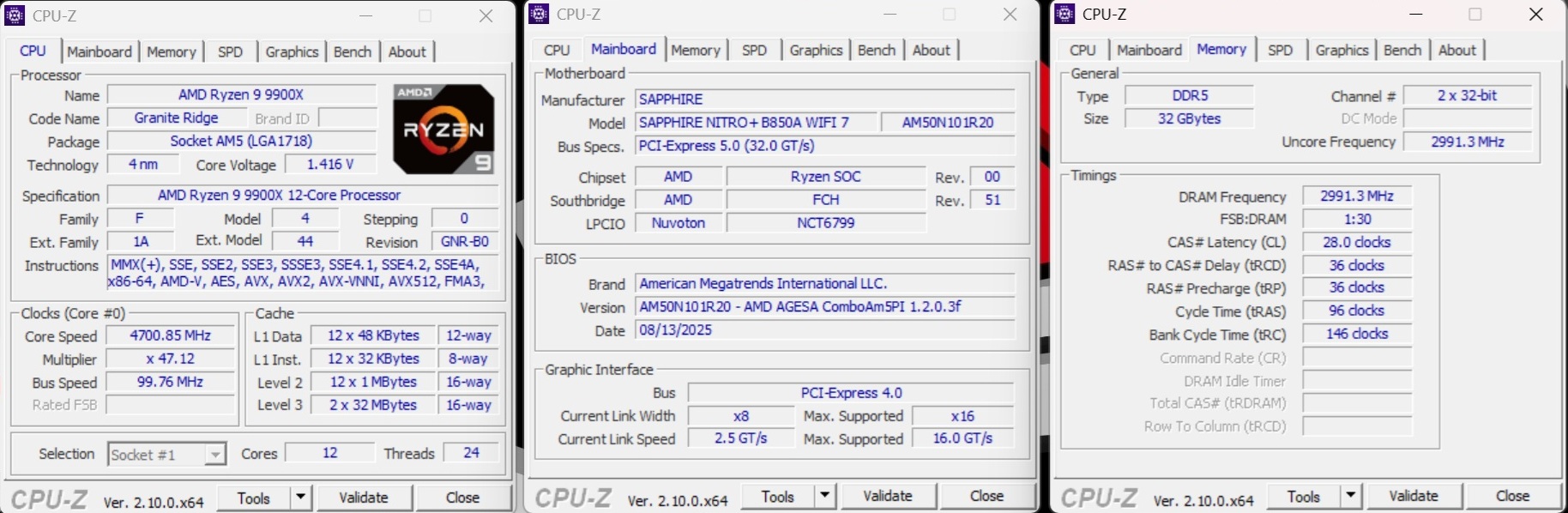Click CAS# Latency value 28.0 clocks
This screenshot has width=1568, height=513.
[1357, 242]
